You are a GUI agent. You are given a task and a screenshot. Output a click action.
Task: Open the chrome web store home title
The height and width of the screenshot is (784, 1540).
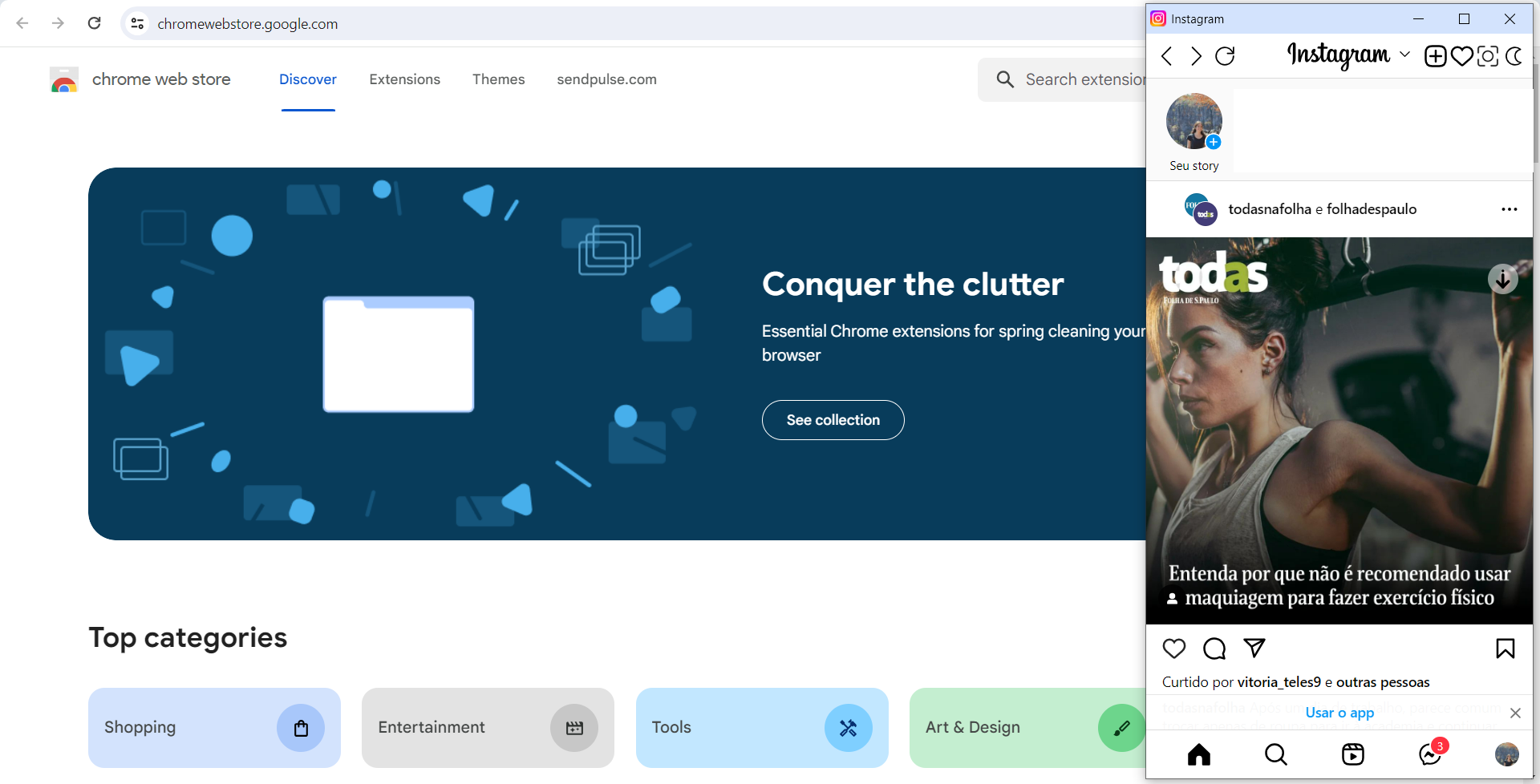[161, 79]
